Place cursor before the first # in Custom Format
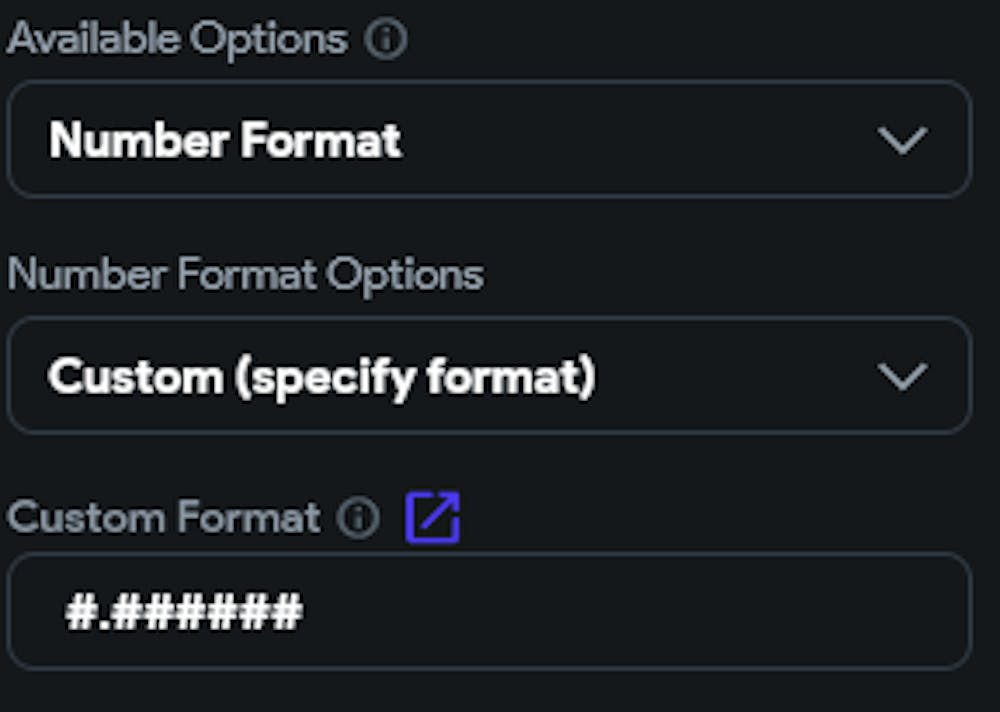This screenshot has height=712, width=1000. point(65,611)
